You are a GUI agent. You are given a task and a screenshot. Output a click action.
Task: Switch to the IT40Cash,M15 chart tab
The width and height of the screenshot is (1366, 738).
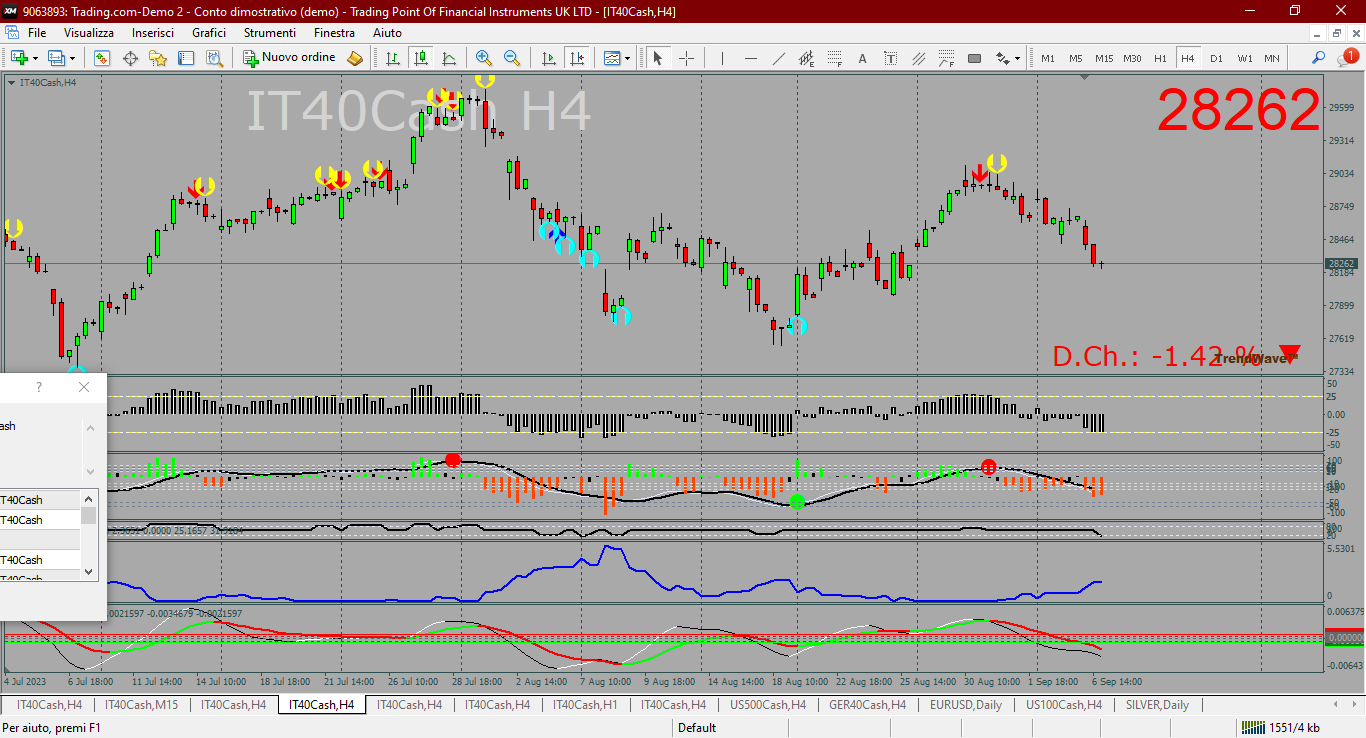141,705
